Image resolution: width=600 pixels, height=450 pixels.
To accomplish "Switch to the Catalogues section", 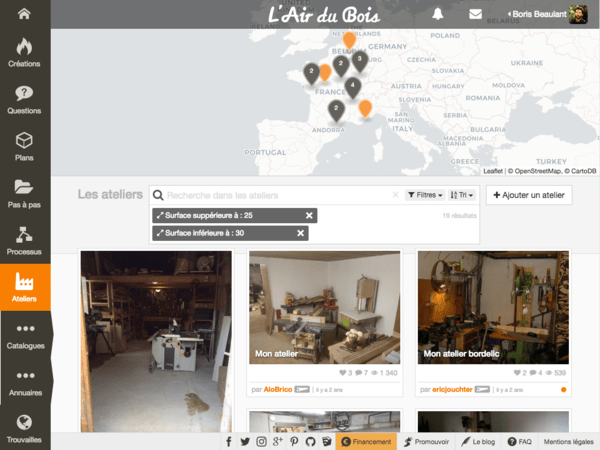I will tap(24, 335).
